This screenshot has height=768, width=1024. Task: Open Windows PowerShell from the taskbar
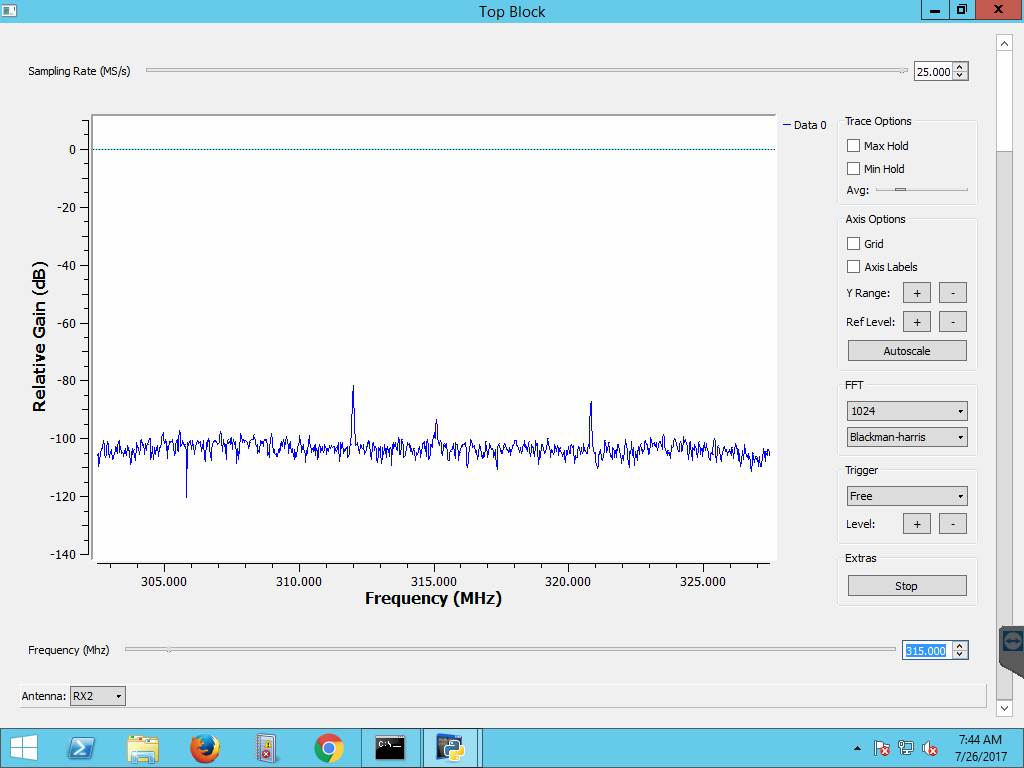pos(81,747)
